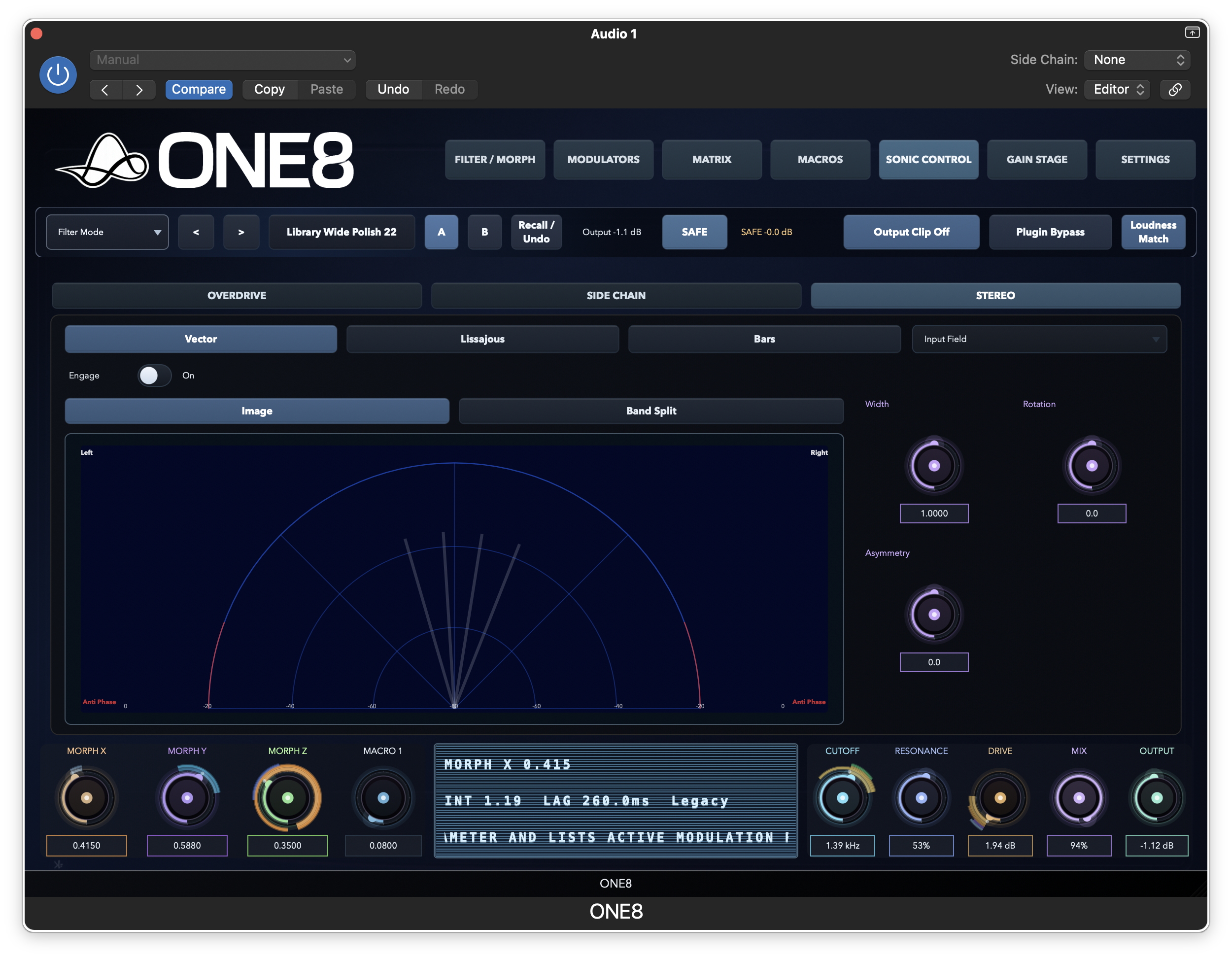Go to the previous preset arrow
Image resolution: width=1232 pixels, height=959 pixels.
pyautogui.click(x=105, y=90)
